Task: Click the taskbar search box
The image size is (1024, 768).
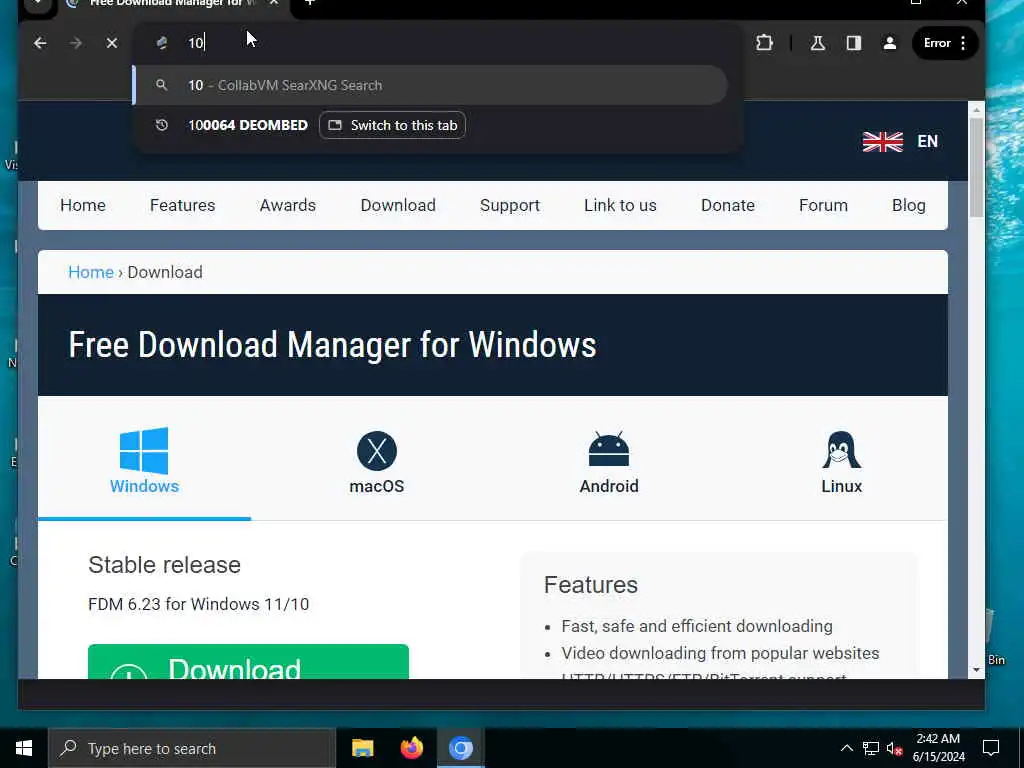Action: pos(192,748)
